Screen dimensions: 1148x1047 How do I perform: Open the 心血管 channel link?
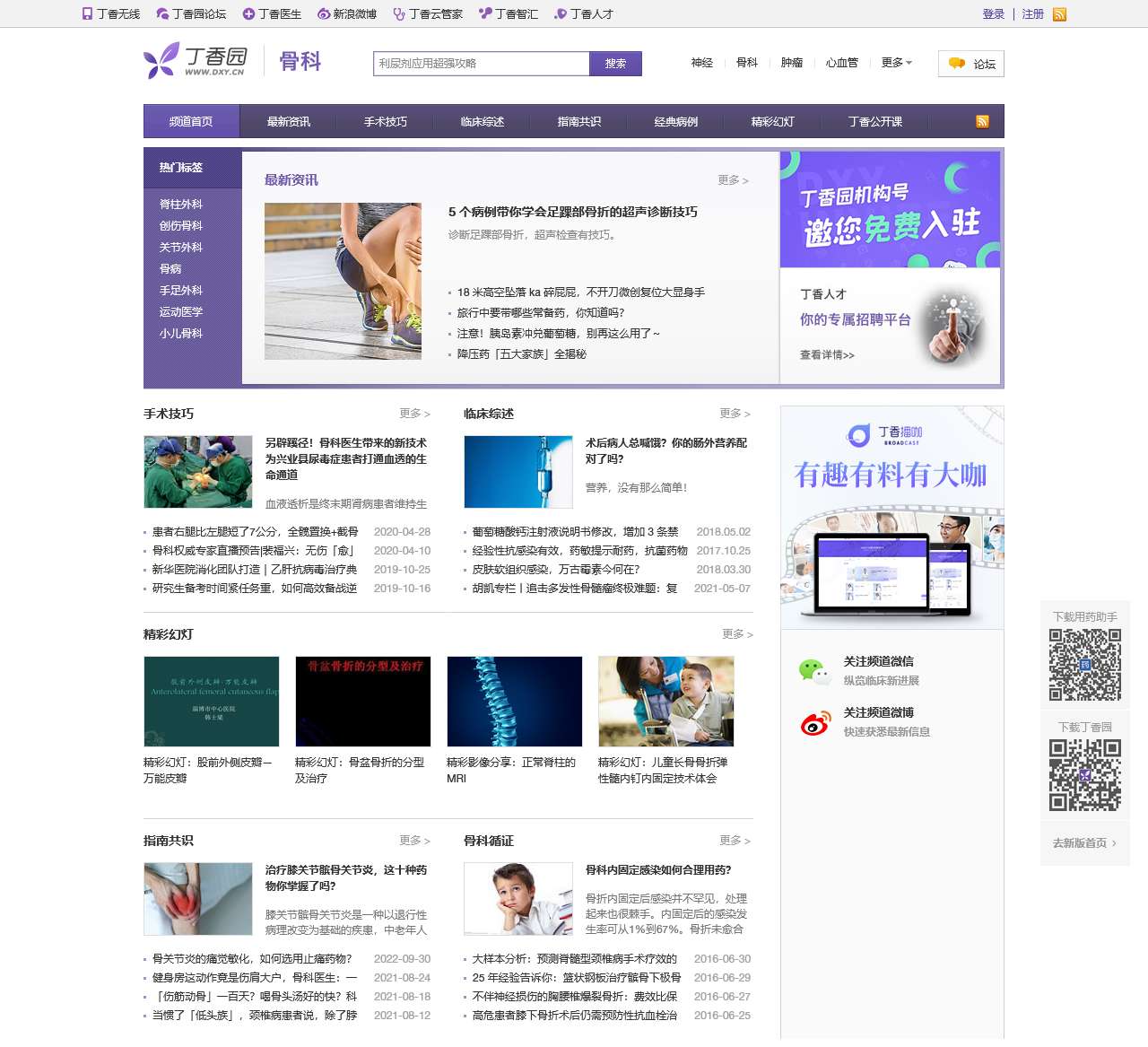tap(842, 63)
